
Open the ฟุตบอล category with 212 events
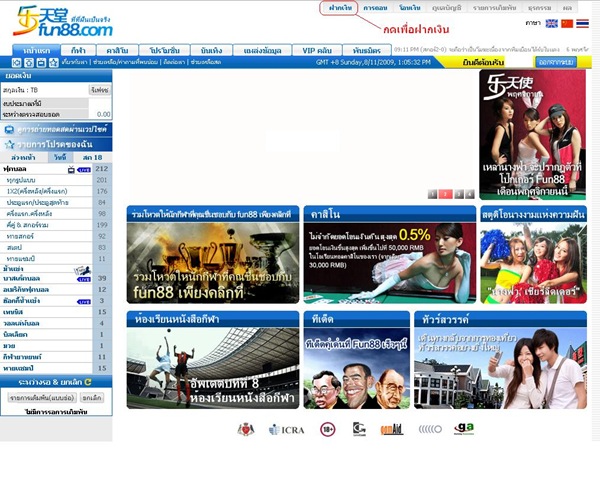coord(56,169)
